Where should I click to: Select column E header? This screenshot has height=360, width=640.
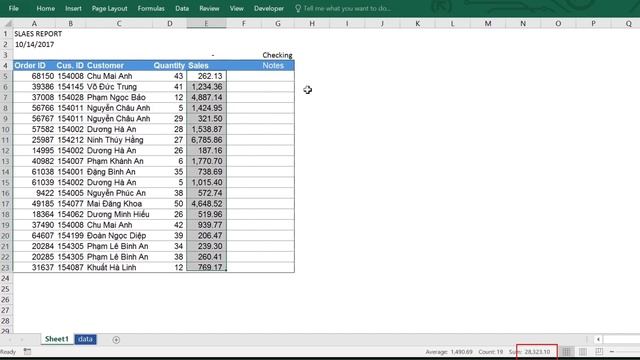click(x=206, y=24)
